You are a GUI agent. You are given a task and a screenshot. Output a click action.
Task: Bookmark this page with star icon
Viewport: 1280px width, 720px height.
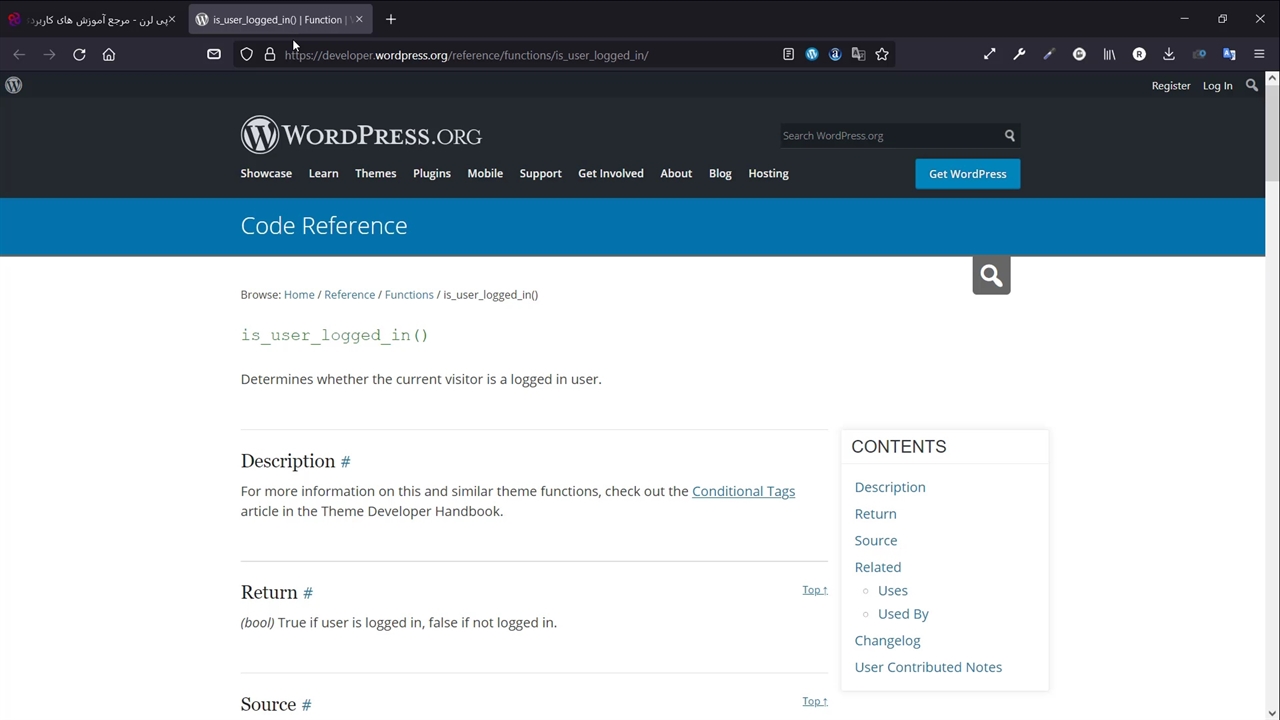(x=882, y=55)
